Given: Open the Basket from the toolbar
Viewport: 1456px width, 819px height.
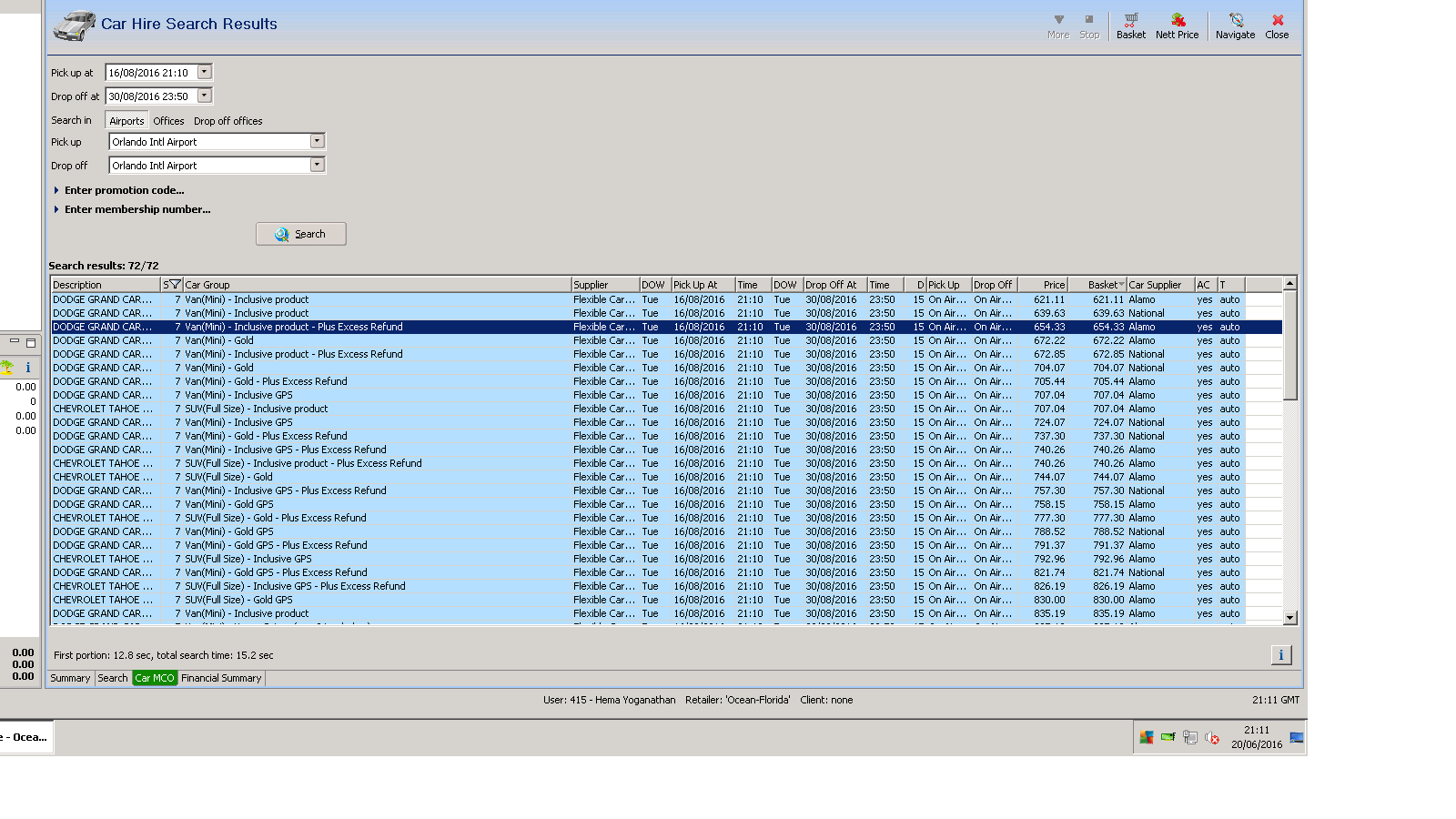Looking at the screenshot, I should tap(1131, 26).
